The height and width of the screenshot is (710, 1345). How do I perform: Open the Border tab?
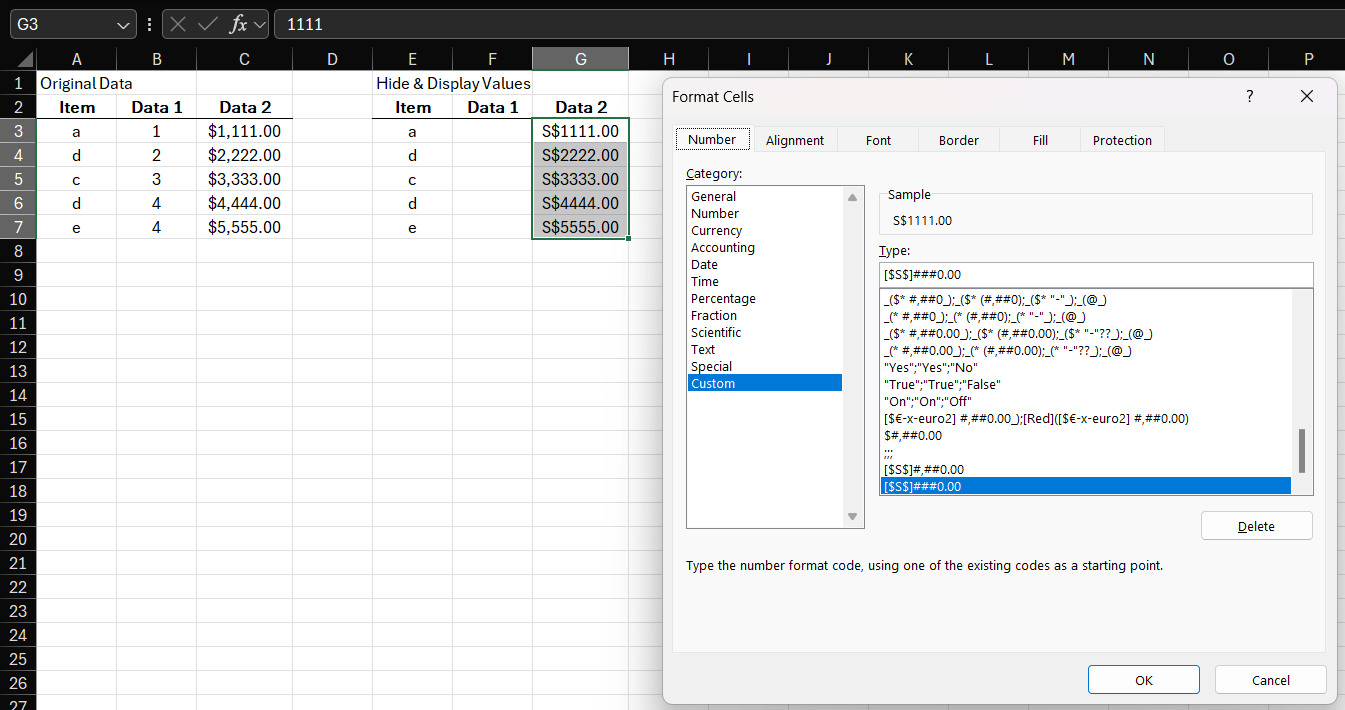point(959,140)
